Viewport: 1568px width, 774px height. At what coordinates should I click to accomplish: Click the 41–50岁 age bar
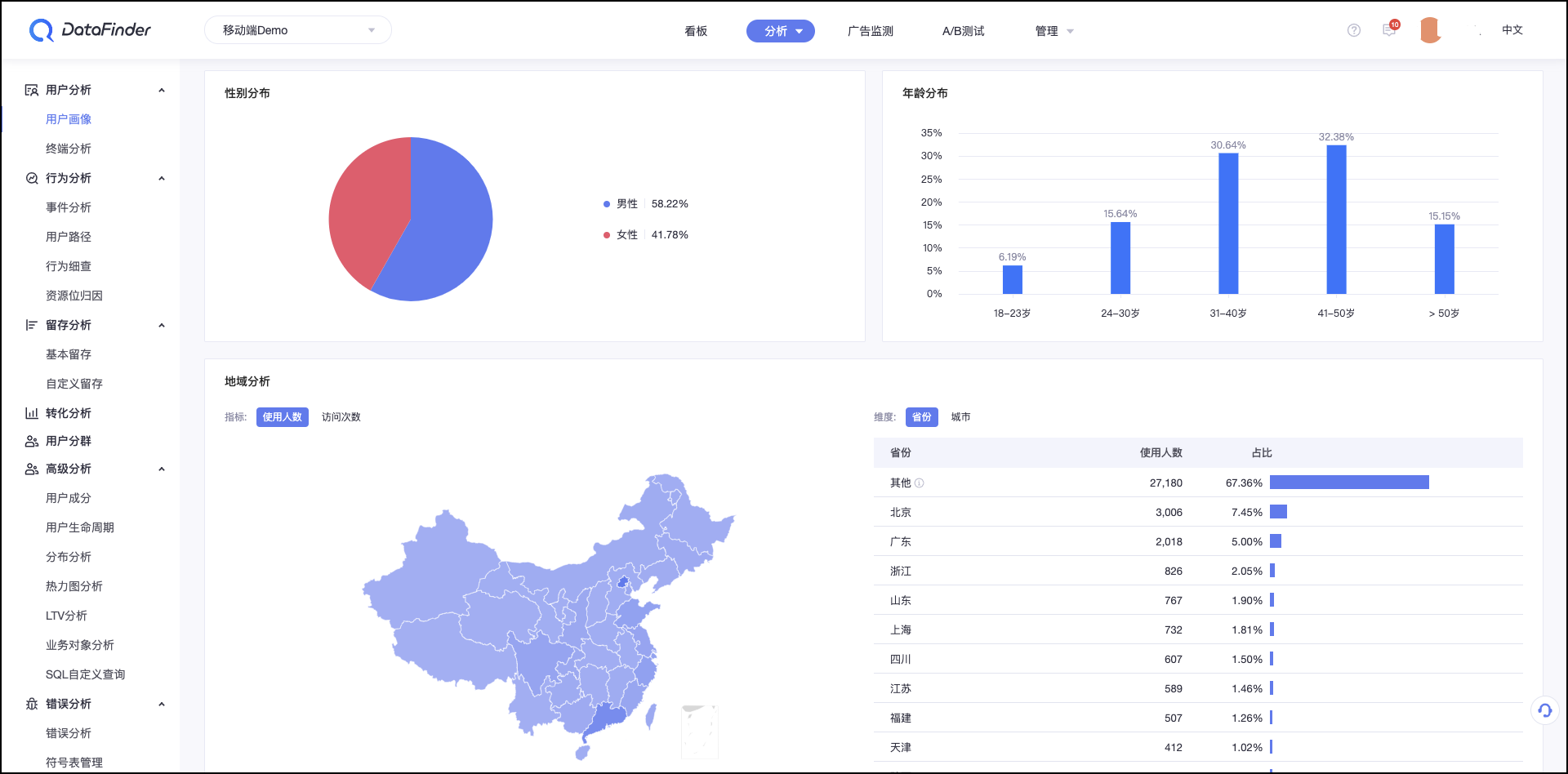pyautogui.click(x=1336, y=220)
